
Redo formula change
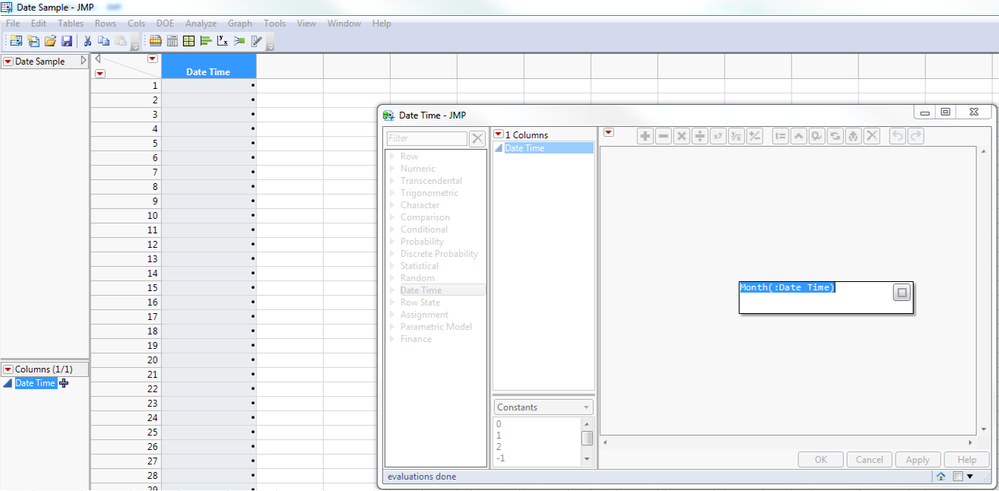(915, 136)
